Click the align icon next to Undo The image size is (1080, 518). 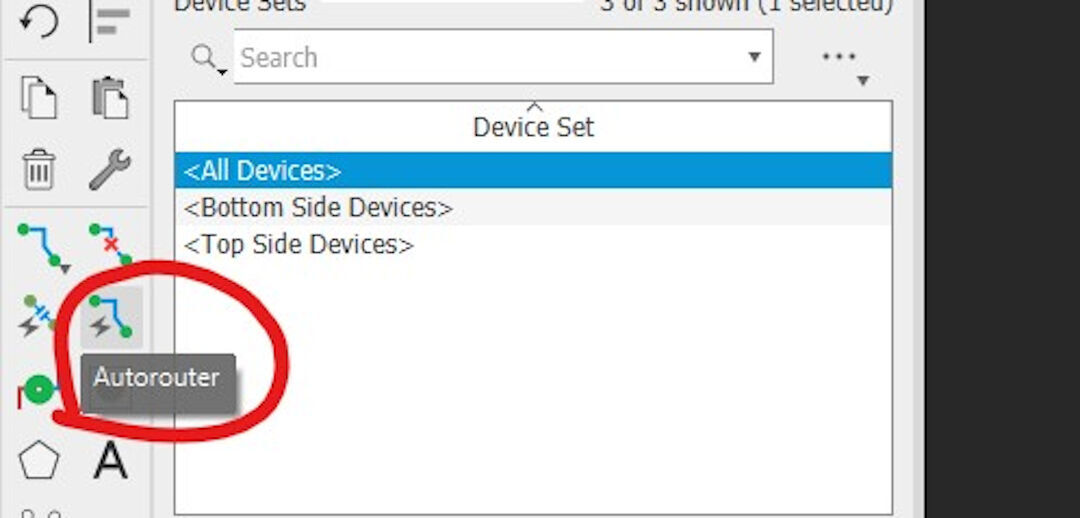(x=110, y=22)
